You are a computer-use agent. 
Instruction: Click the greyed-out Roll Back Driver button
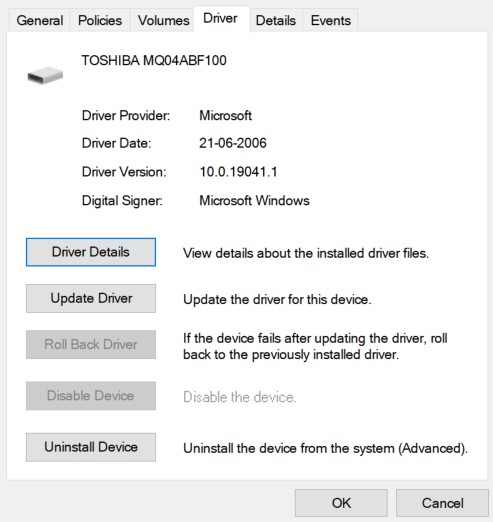[x=91, y=344]
